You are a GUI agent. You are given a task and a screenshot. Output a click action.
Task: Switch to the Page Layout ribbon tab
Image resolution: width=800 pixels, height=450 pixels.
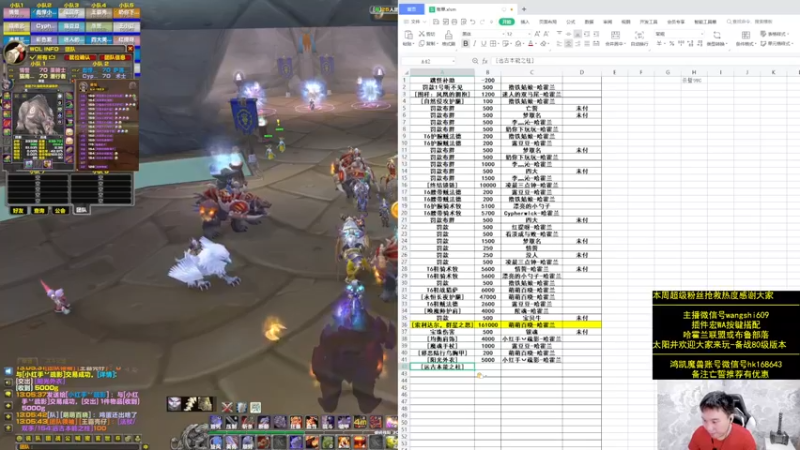[547, 22]
